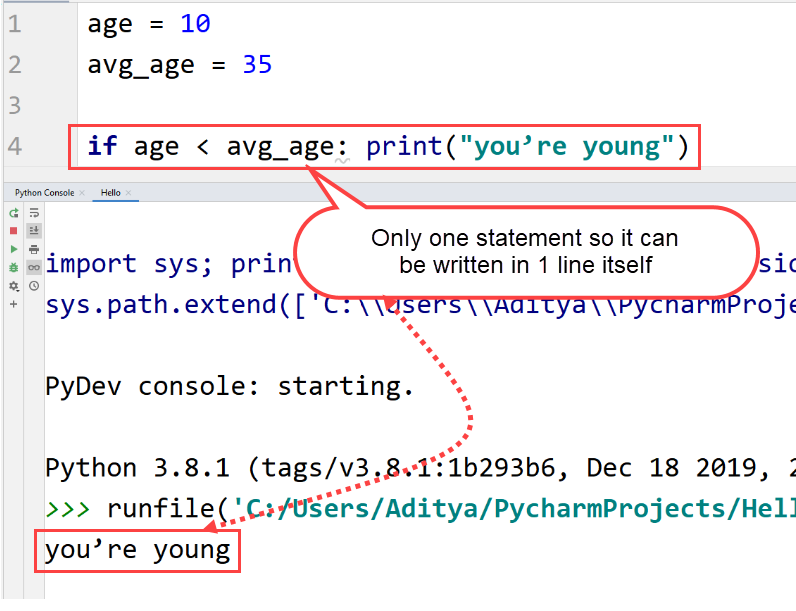Viewport: 796px width, 611px height.
Task: Open console settings gear dropdown
Action: point(14,286)
